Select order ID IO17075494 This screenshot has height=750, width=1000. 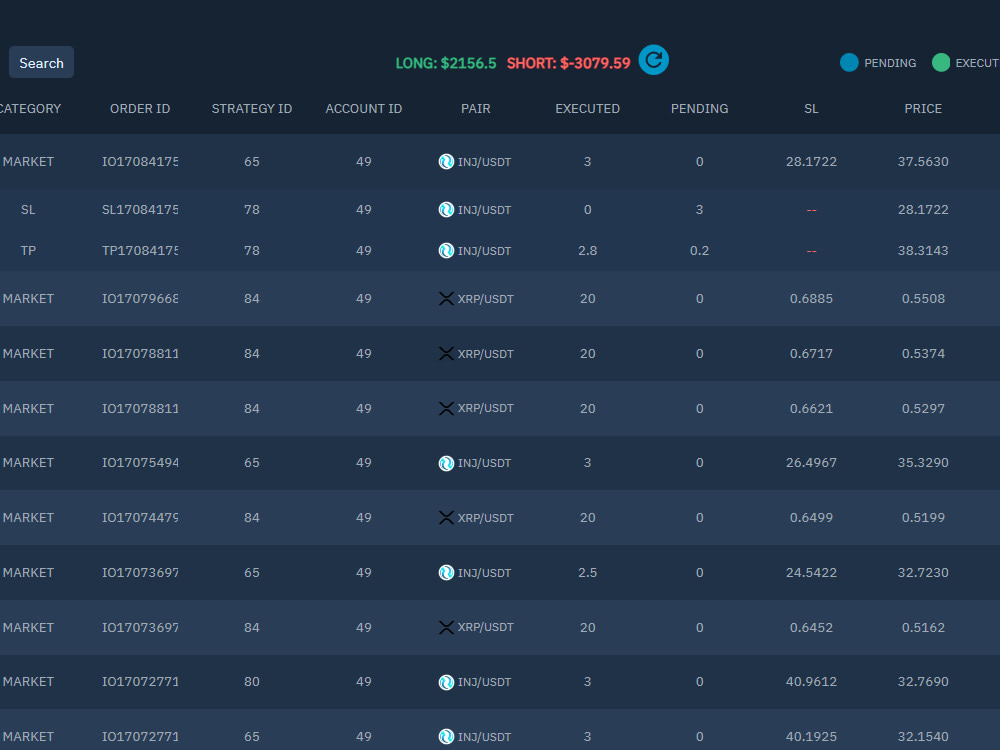tap(140, 462)
